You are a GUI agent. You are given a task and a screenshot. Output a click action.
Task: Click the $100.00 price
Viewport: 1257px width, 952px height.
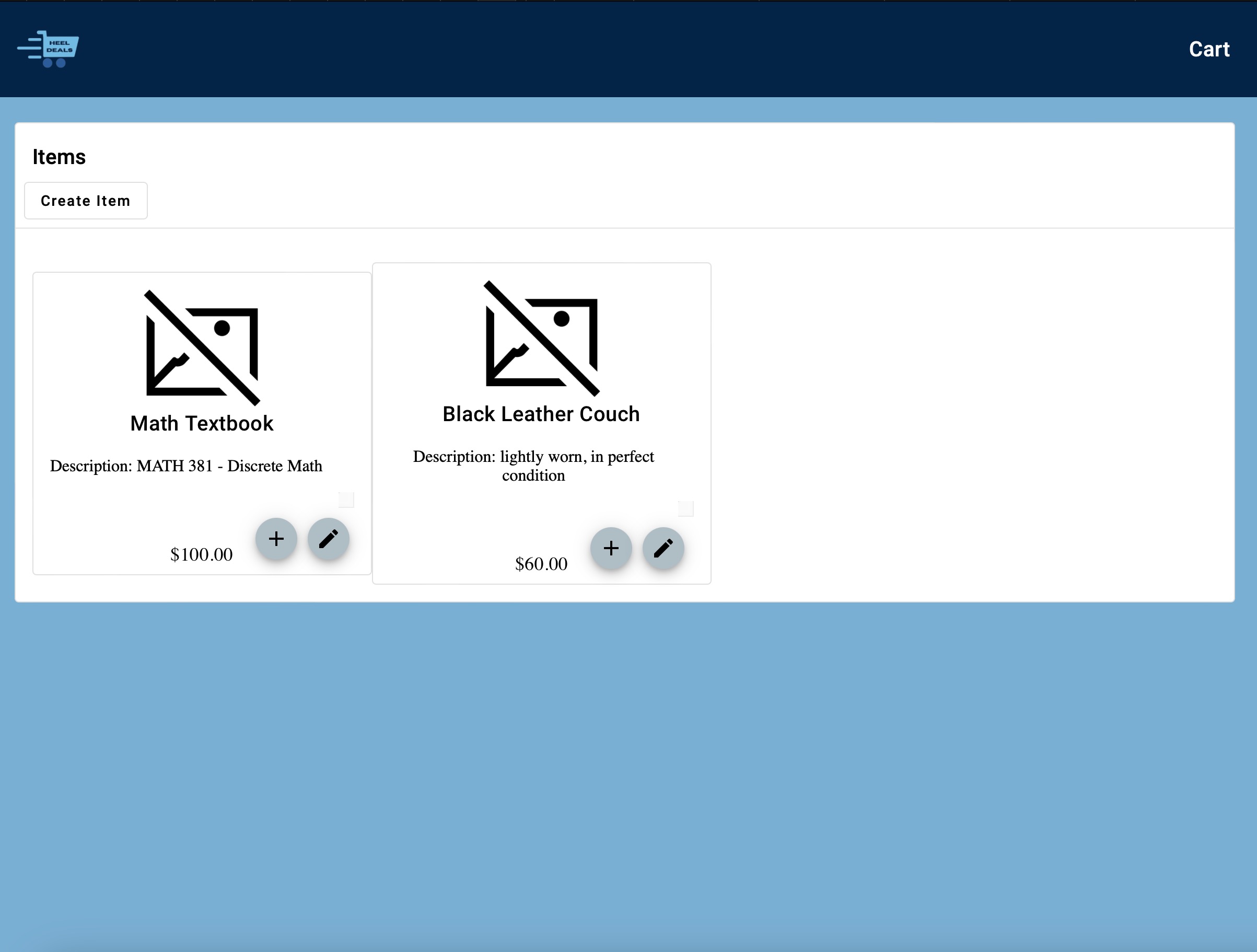pyautogui.click(x=201, y=555)
